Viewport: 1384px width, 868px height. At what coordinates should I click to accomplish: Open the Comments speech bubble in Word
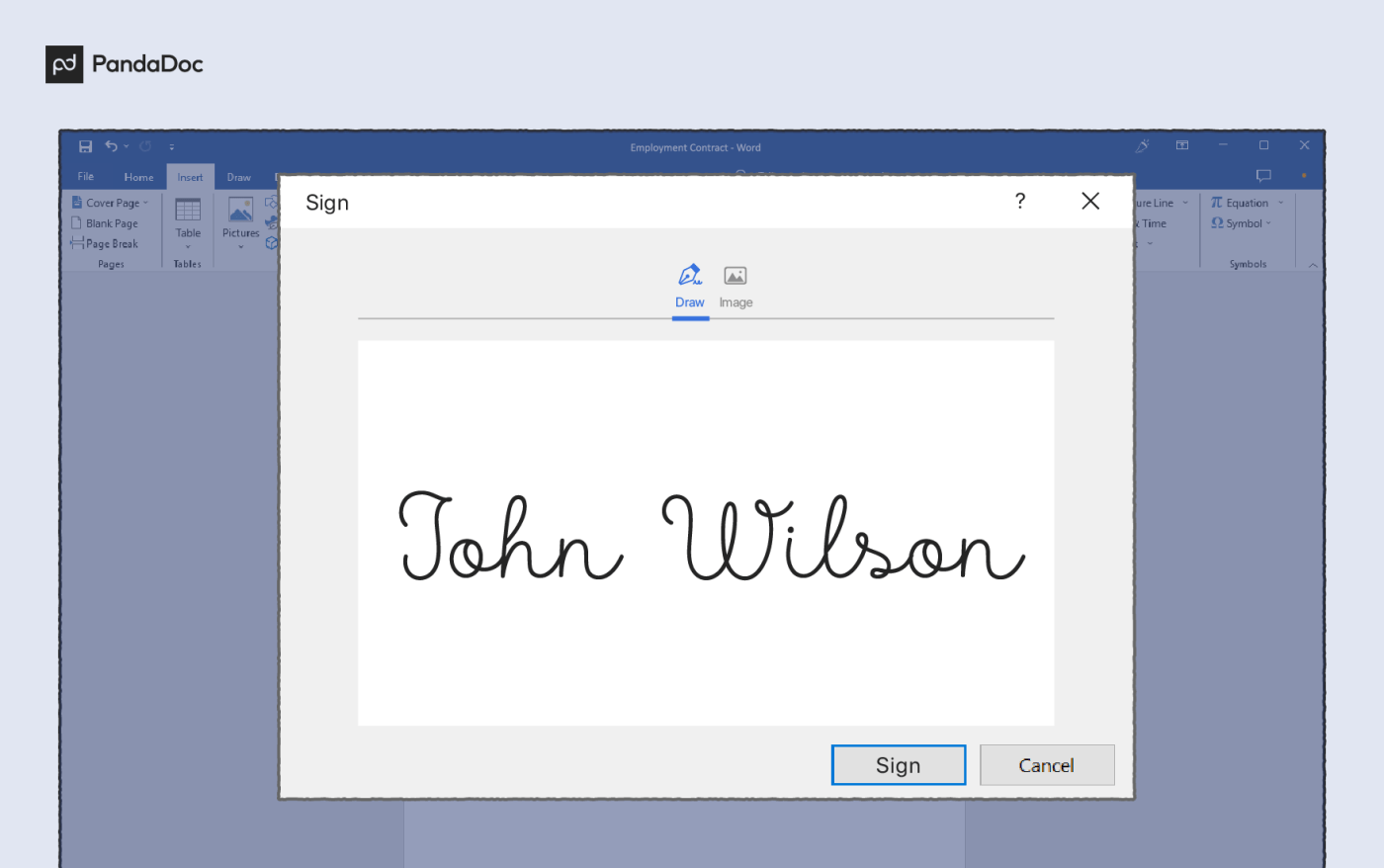(1263, 176)
